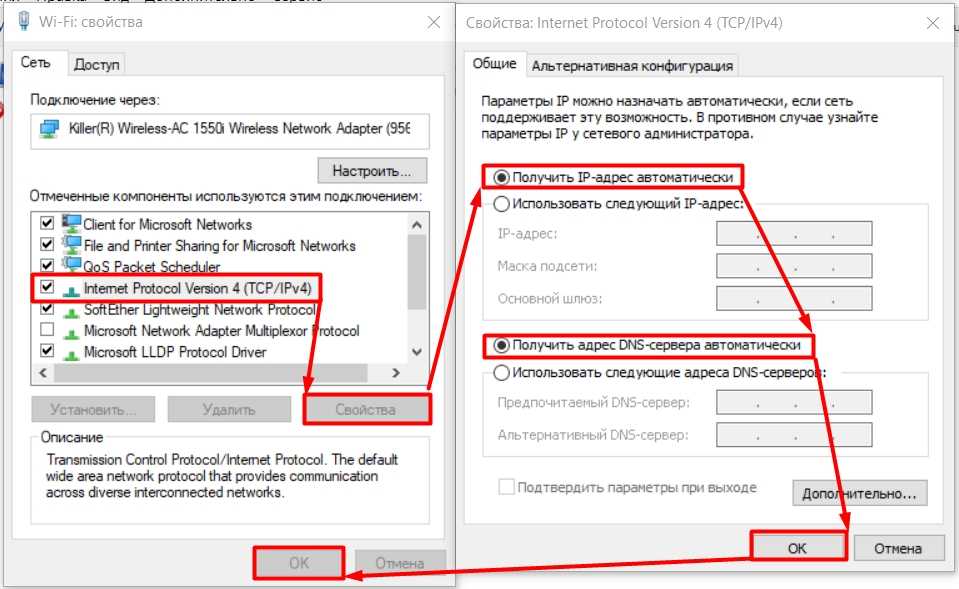Select the Internet Protocol Version 4 icon
Image resolution: width=959 pixels, height=589 pixels.
pos(71,289)
